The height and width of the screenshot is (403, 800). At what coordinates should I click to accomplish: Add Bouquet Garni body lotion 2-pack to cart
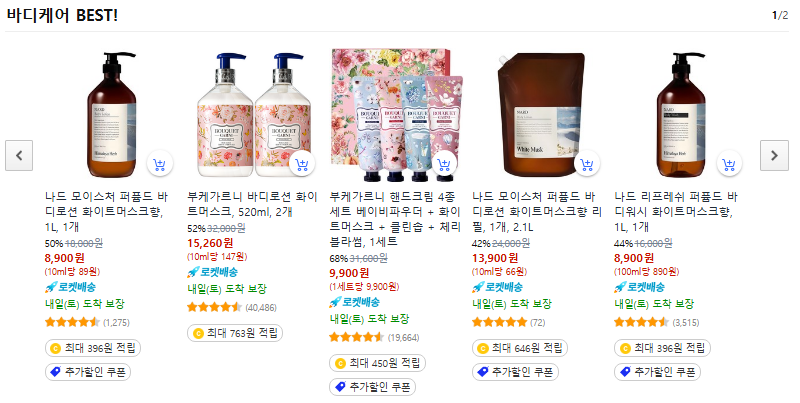coord(302,164)
